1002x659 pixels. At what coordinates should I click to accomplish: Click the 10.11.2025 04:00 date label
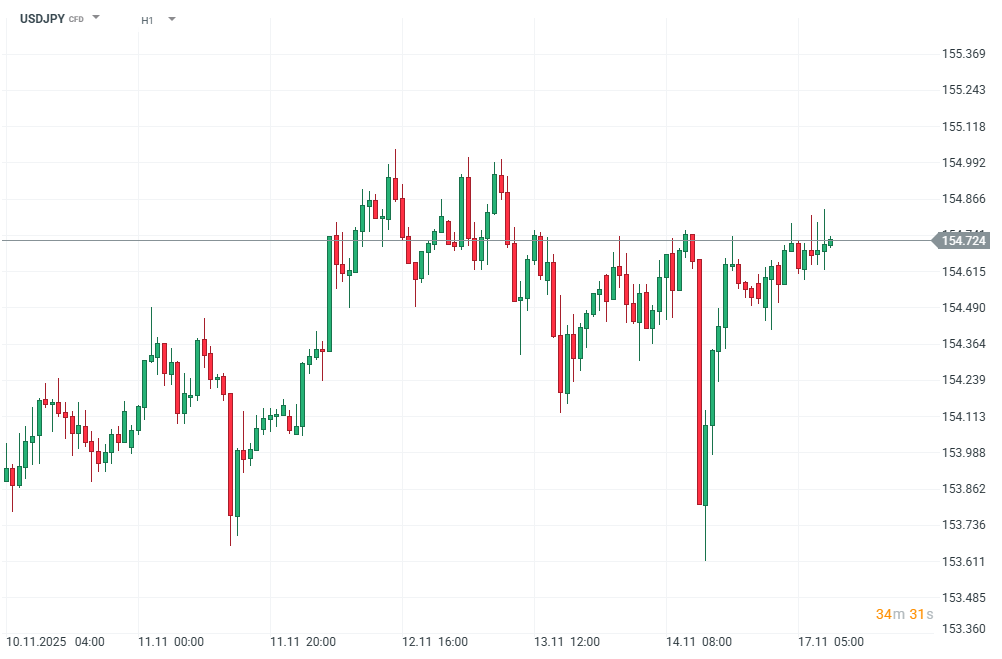(x=55, y=641)
